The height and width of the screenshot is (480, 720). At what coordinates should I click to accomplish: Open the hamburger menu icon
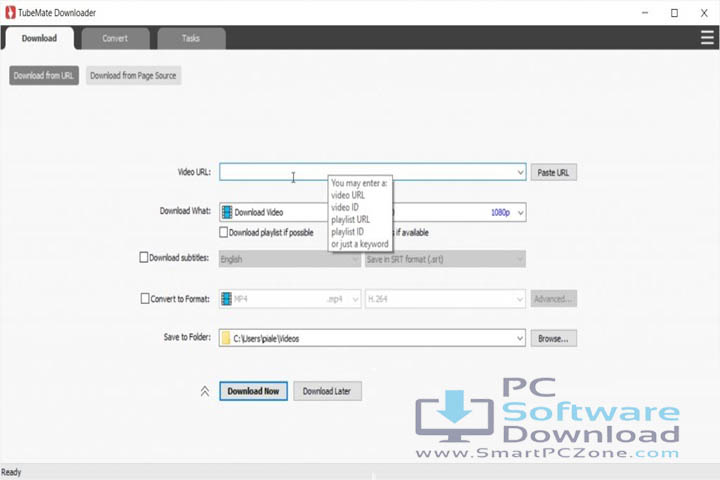click(707, 37)
